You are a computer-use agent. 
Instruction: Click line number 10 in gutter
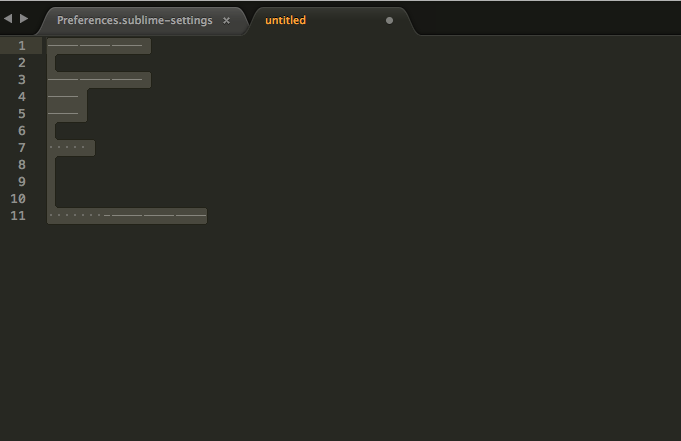pyautogui.click(x=18, y=199)
